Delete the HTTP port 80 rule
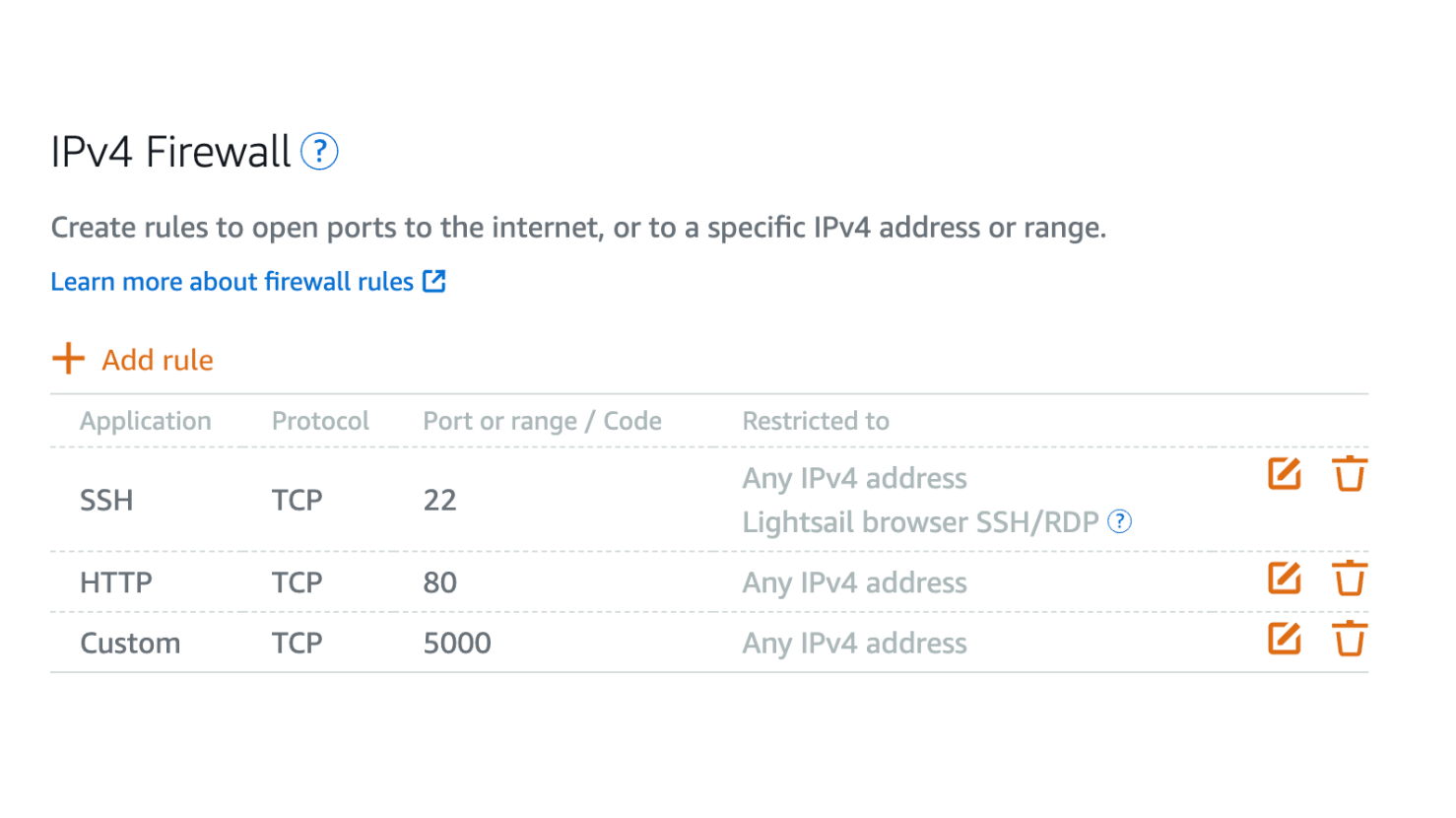Screen dimensions: 1456x818 (x=1349, y=578)
